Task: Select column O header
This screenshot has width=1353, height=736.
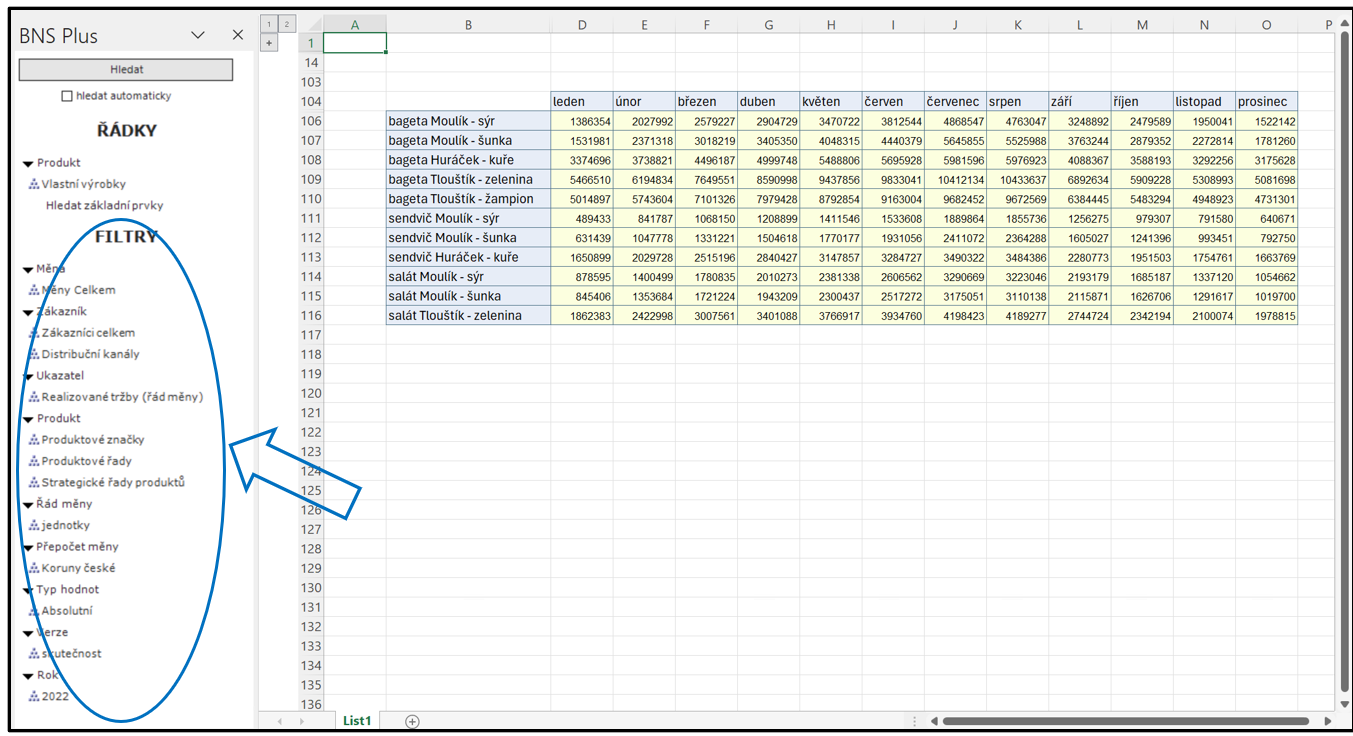Action: click(x=1266, y=25)
